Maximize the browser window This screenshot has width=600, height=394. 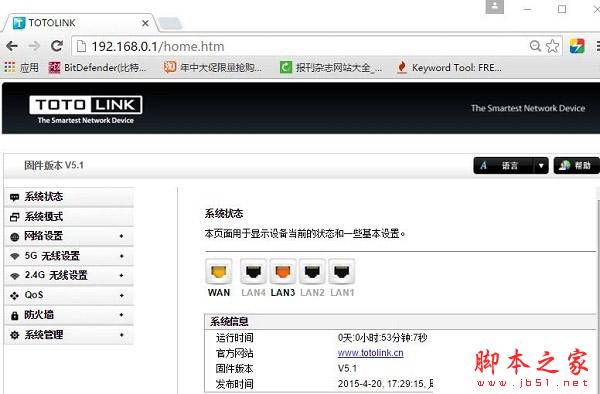click(562, 9)
